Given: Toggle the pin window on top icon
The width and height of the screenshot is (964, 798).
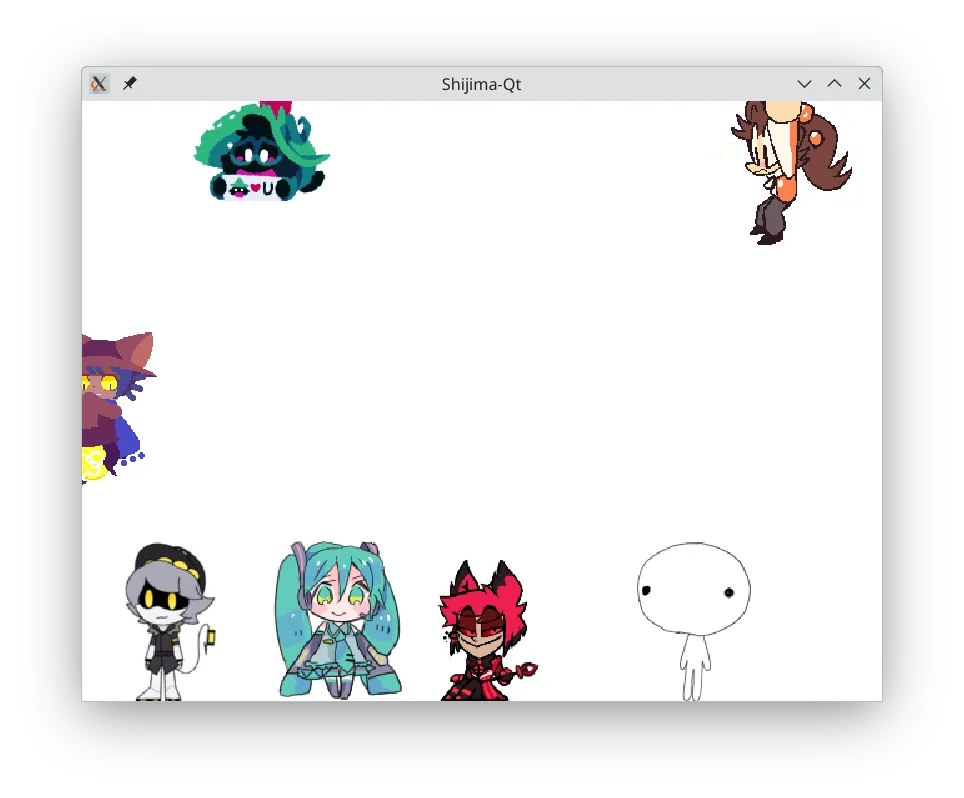Looking at the screenshot, I should [130, 83].
